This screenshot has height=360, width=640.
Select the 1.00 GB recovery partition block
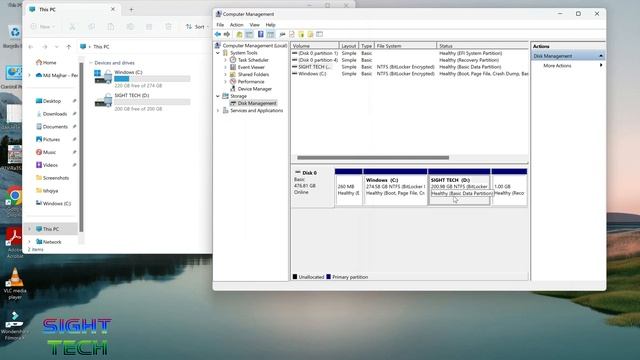click(509, 187)
